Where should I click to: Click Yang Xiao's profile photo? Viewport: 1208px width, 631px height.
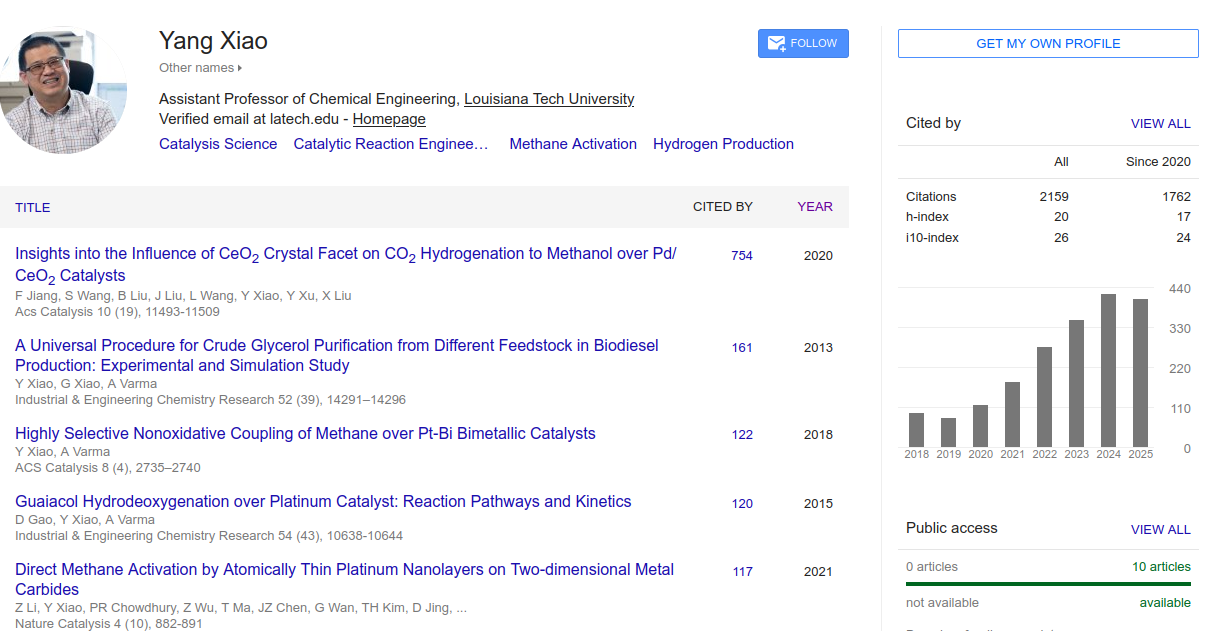pyautogui.click(x=64, y=90)
